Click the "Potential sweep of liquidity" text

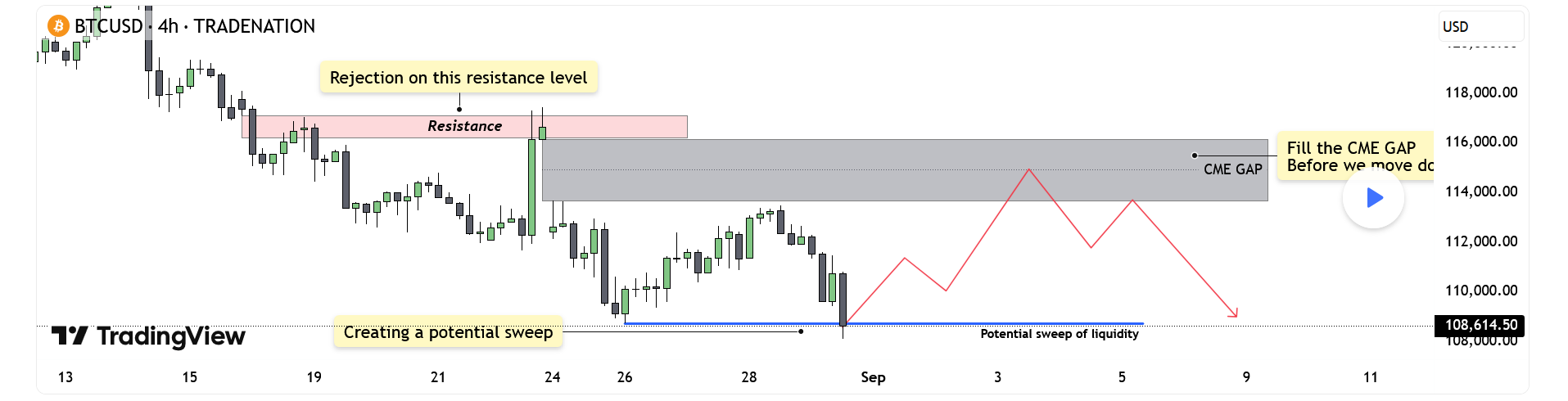tap(1059, 334)
